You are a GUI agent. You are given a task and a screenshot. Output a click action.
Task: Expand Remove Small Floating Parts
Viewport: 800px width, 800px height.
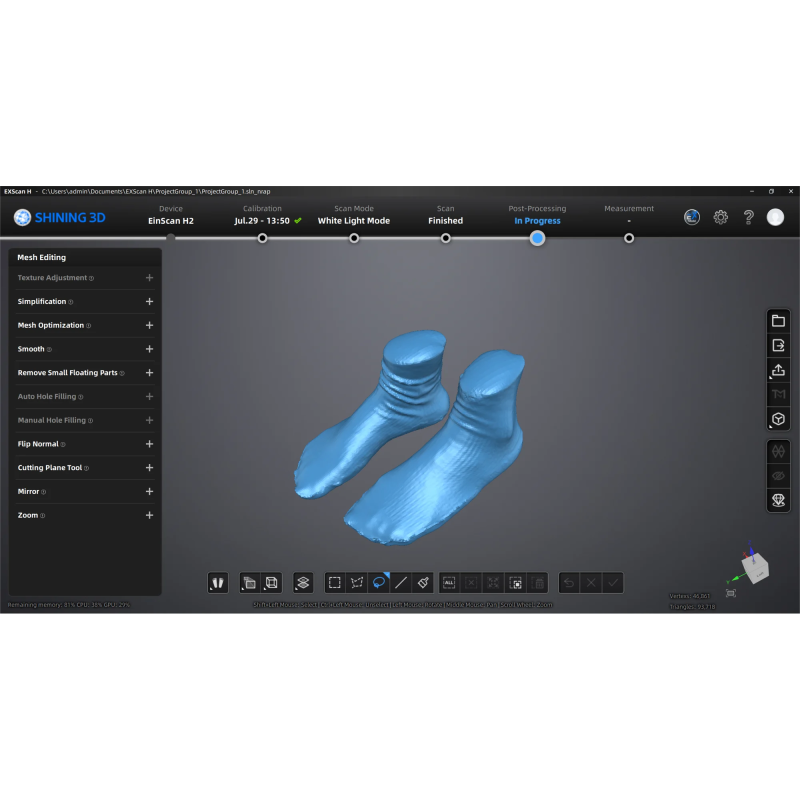149,372
